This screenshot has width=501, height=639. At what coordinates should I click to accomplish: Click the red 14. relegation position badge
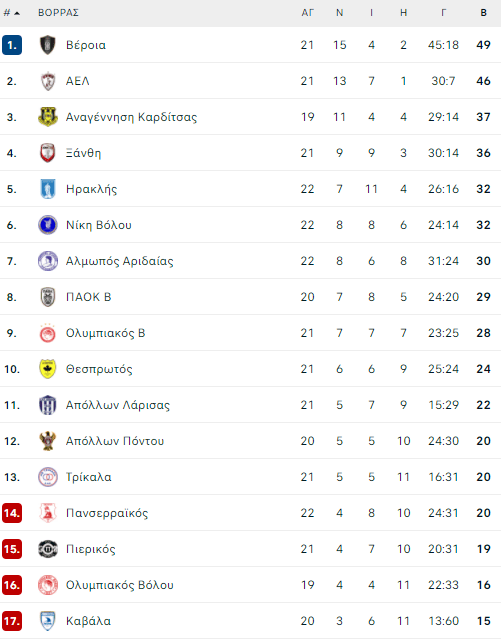(x=12, y=513)
